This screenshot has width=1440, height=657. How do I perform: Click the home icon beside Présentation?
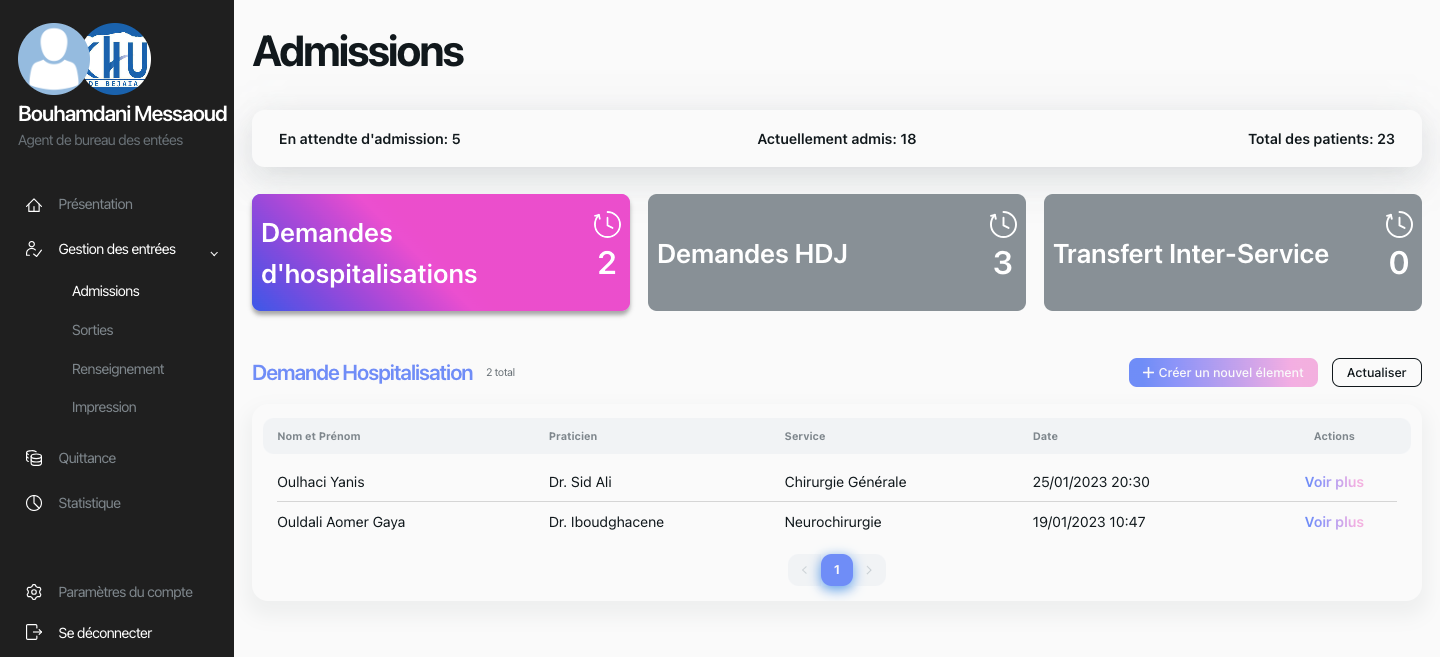click(34, 205)
